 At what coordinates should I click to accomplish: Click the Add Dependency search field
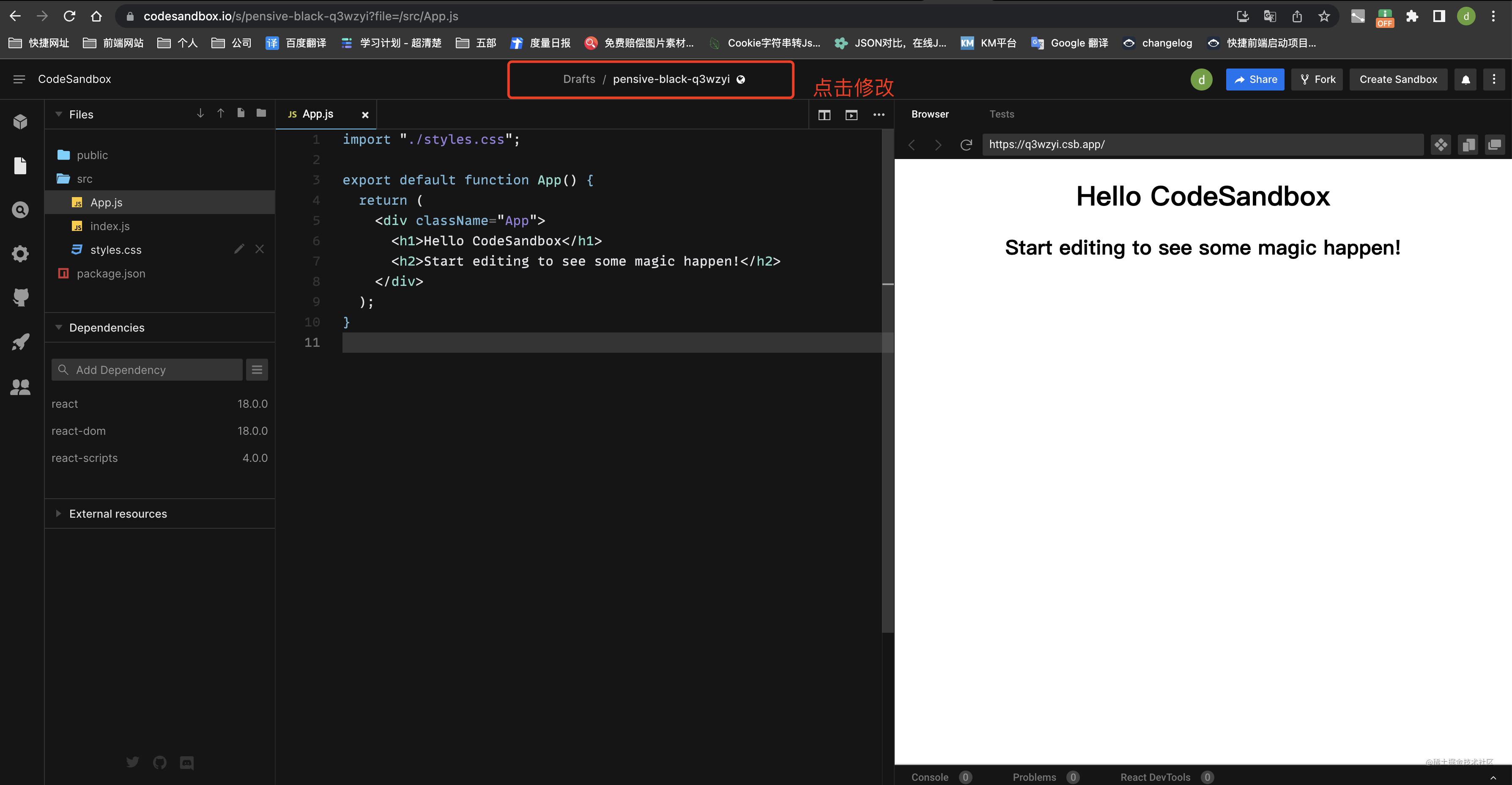(x=147, y=369)
